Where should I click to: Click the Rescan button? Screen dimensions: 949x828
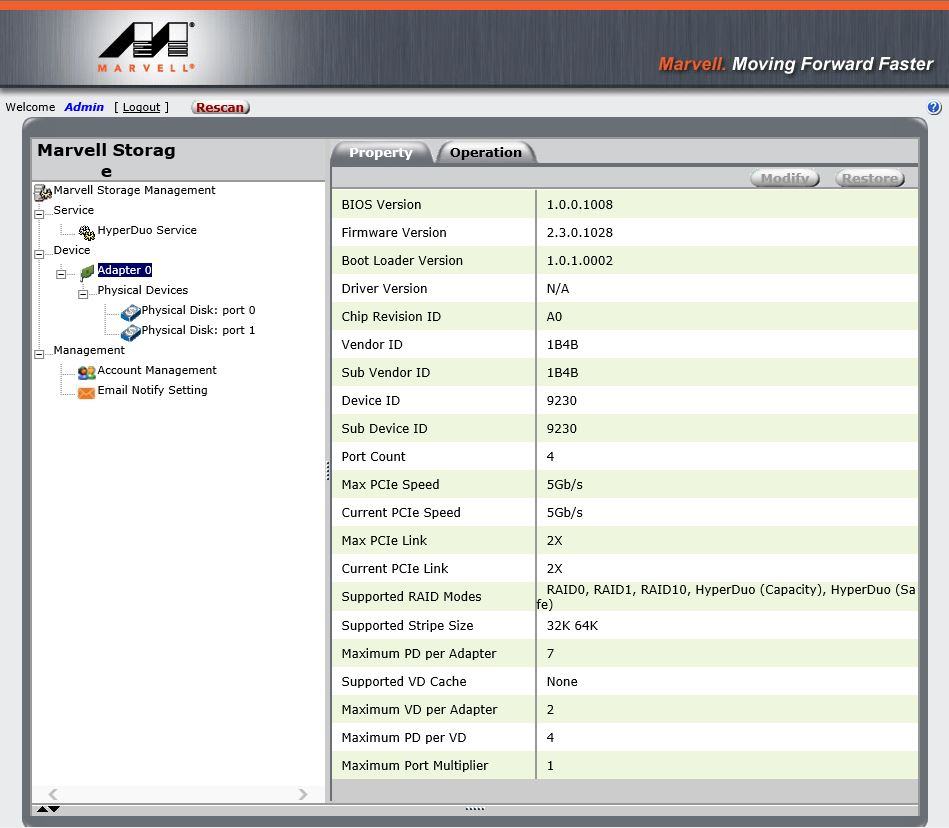[220, 108]
